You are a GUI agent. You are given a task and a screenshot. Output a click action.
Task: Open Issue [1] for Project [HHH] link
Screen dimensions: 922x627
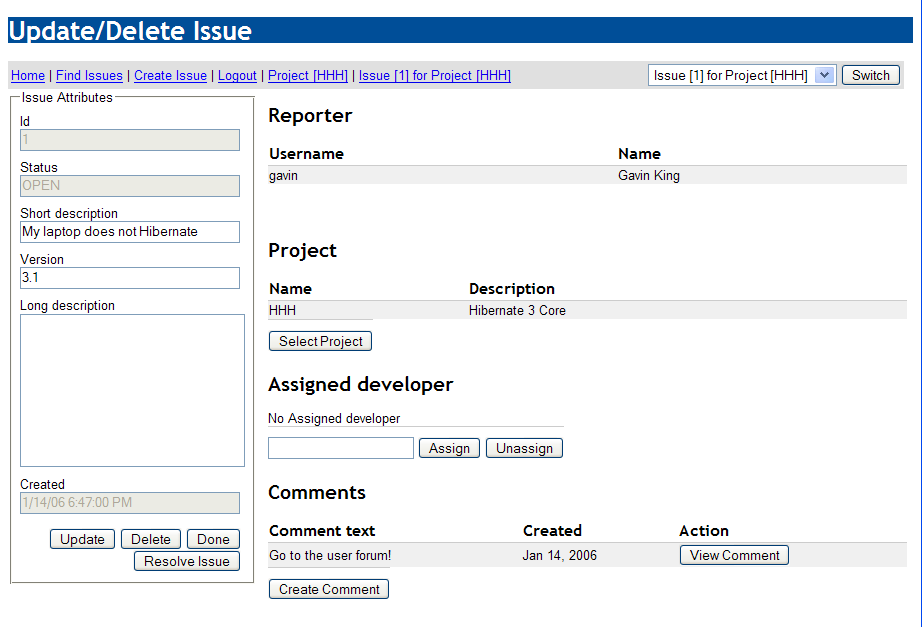coord(434,75)
